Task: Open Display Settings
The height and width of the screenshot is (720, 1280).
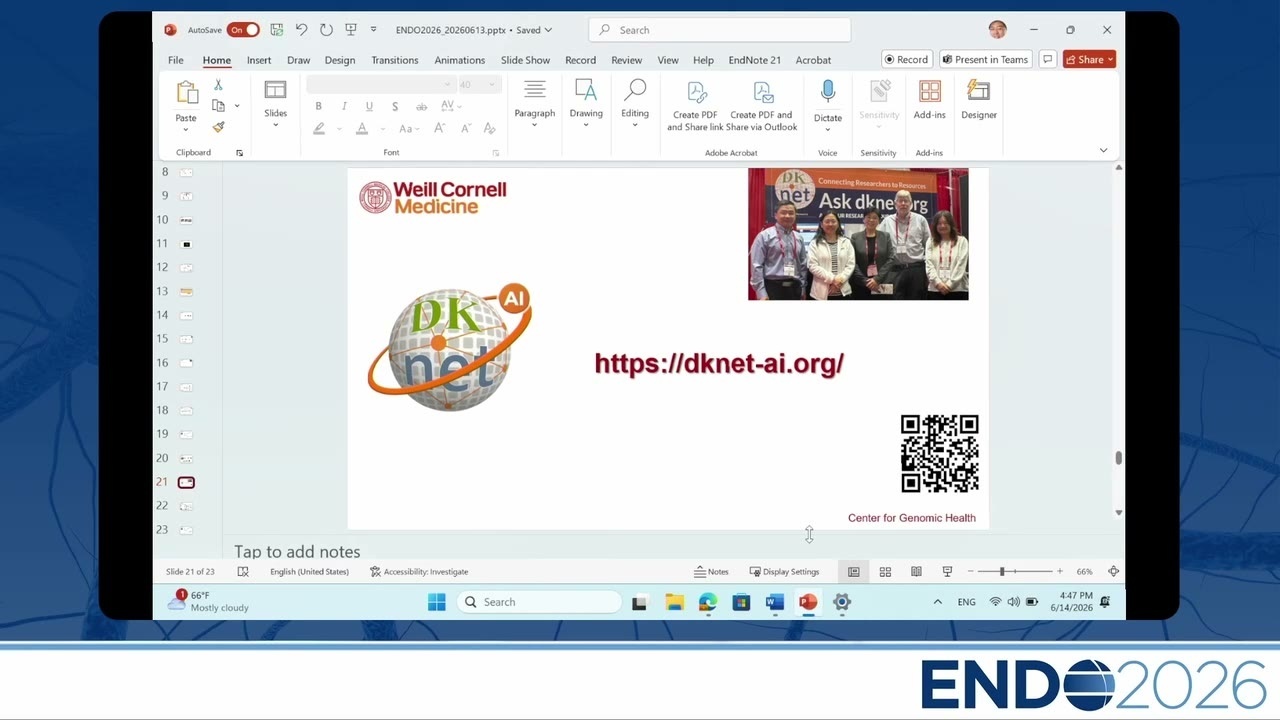Action: [x=784, y=572]
